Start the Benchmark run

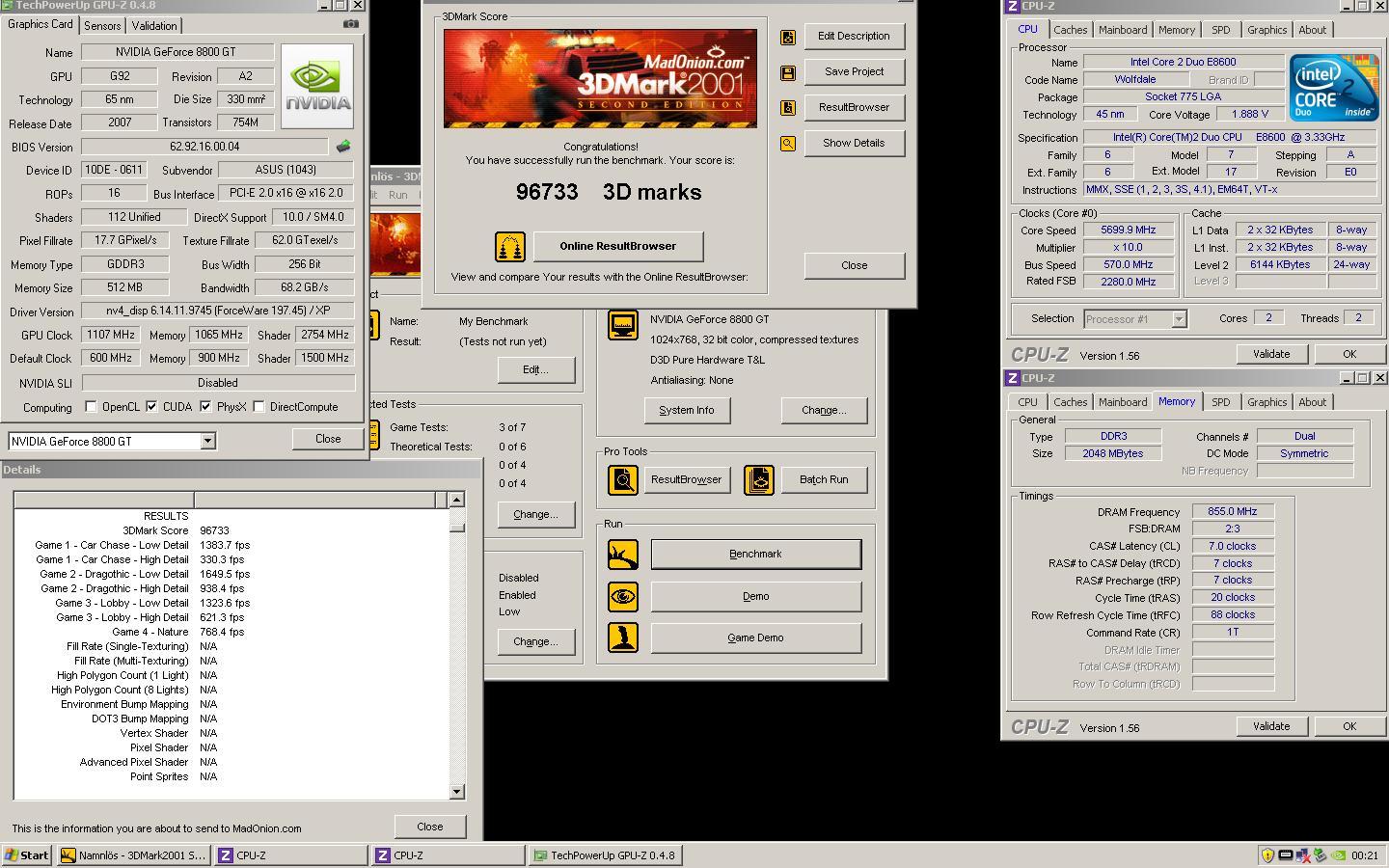[x=755, y=555]
